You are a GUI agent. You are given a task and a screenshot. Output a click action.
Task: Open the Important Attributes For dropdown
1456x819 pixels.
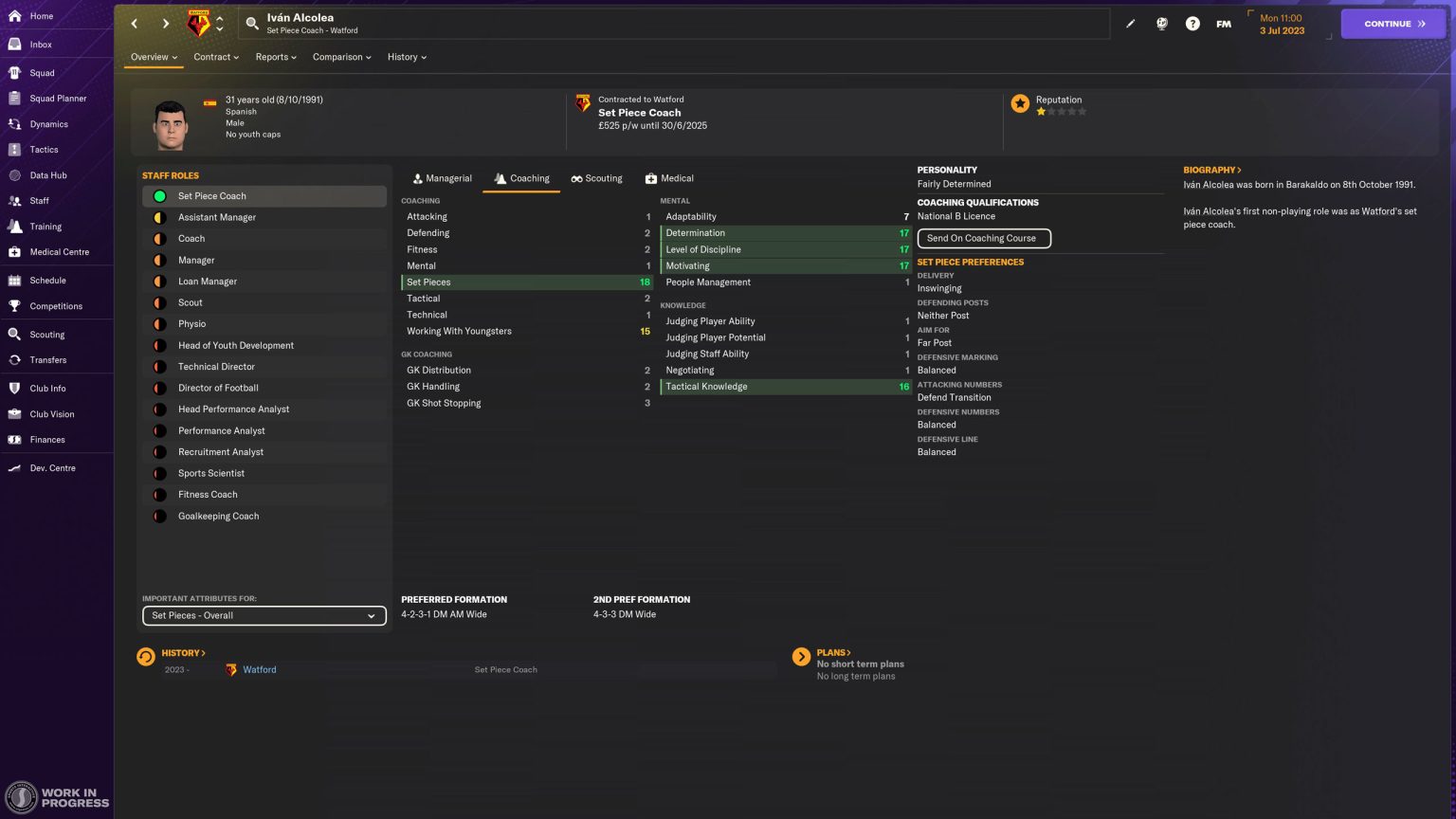264,616
